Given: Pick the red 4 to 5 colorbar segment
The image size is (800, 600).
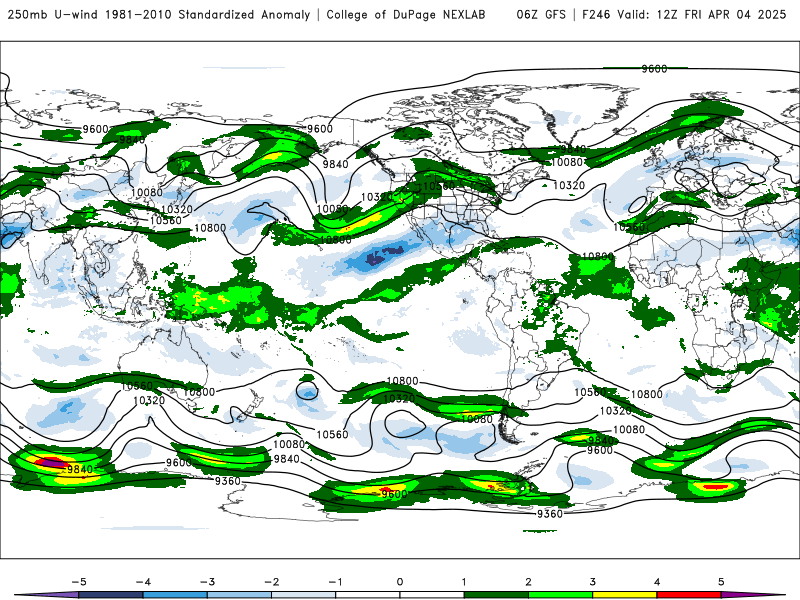Looking at the screenshot, I should (x=689, y=595).
